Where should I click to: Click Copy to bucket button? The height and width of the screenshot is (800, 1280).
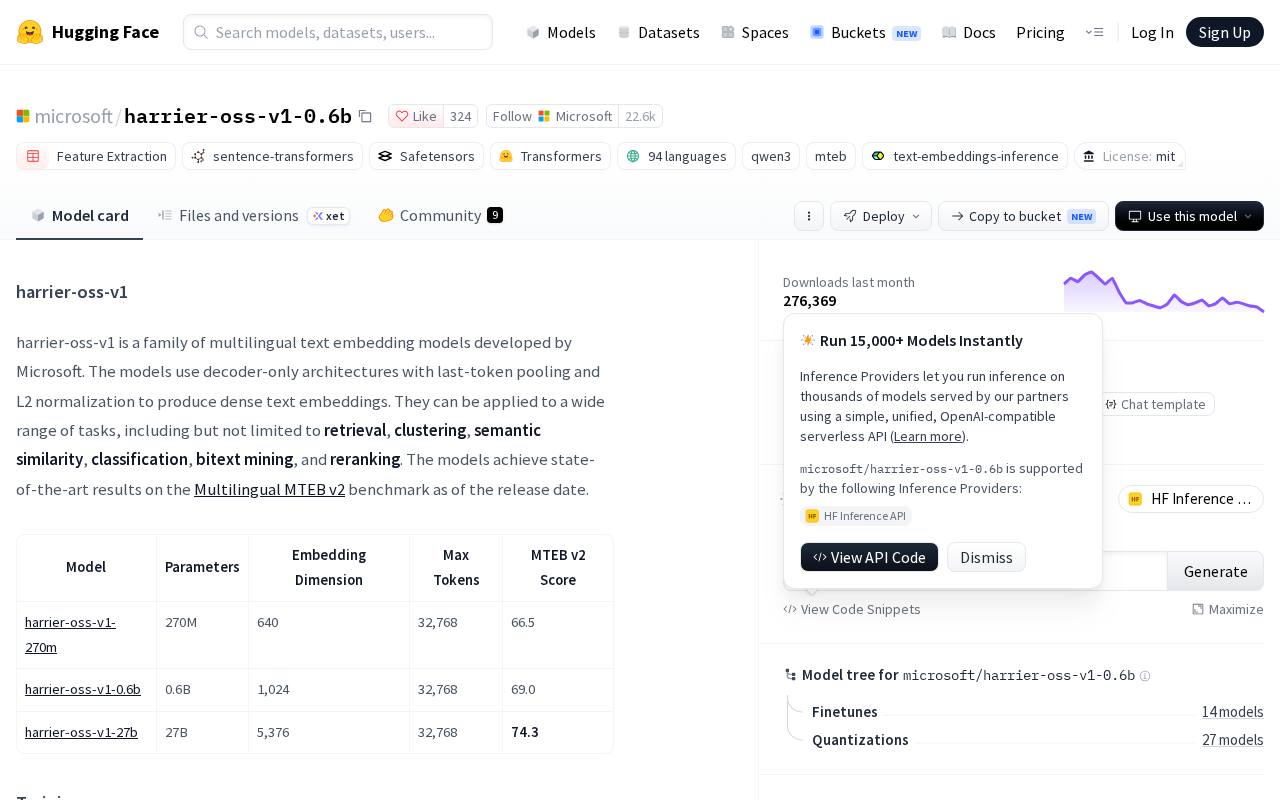pos(1023,216)
